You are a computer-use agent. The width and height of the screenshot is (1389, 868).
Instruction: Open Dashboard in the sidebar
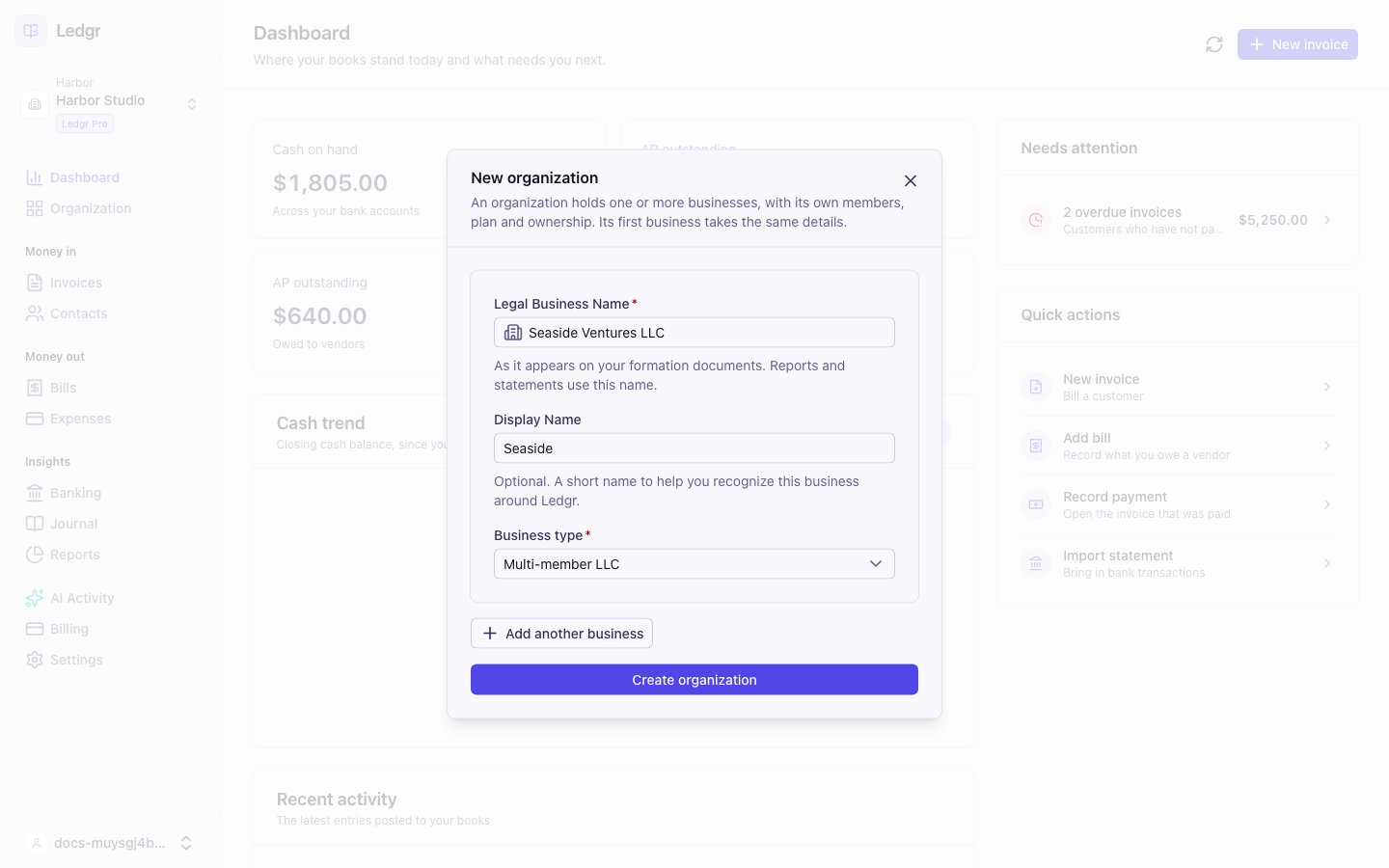110,177
